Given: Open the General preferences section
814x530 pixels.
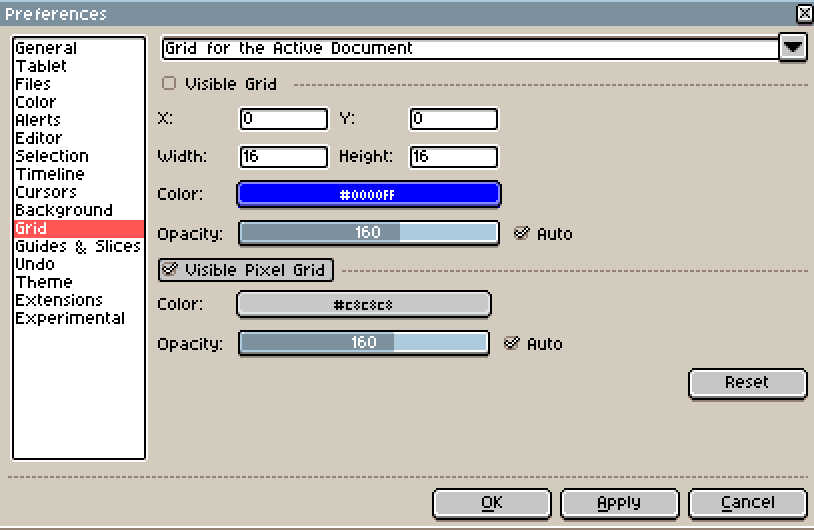Looking at the screenshot, I should pos(46,48).
